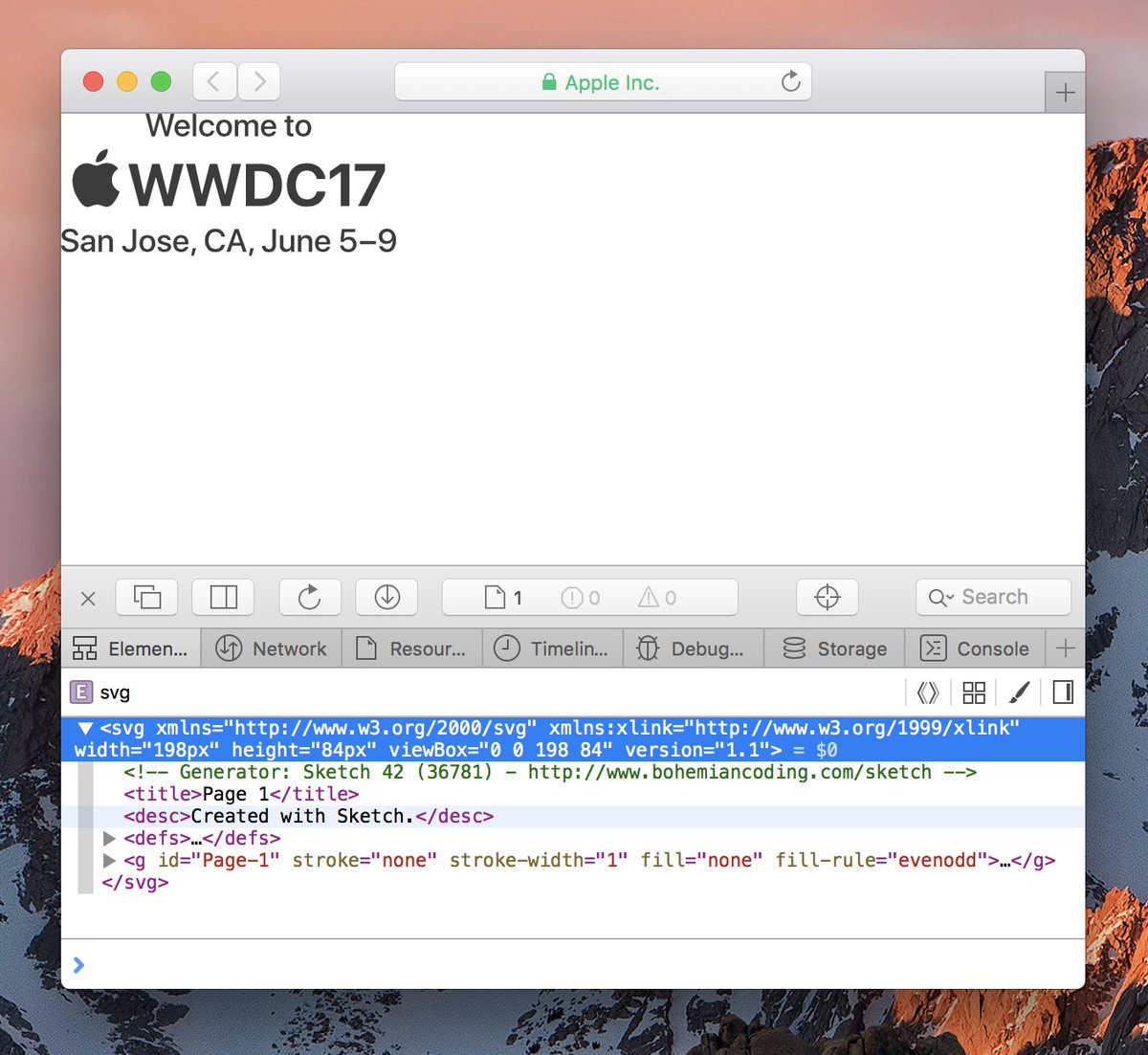Toggle compositing borders grid icon
The image size is (1148, 1055).
click(974, 692)
